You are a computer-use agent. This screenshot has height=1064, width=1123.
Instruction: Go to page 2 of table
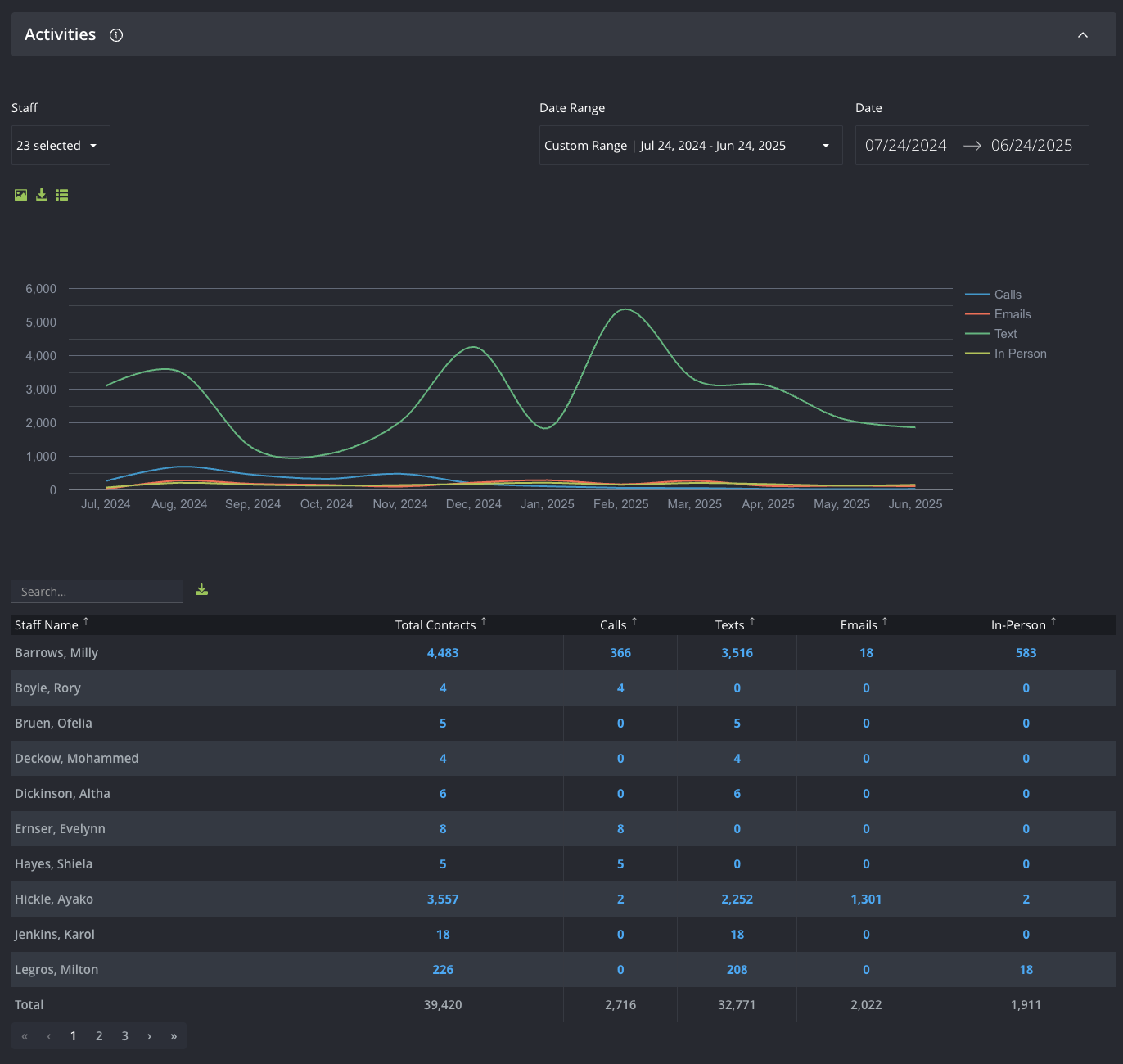pos(99,1036)
